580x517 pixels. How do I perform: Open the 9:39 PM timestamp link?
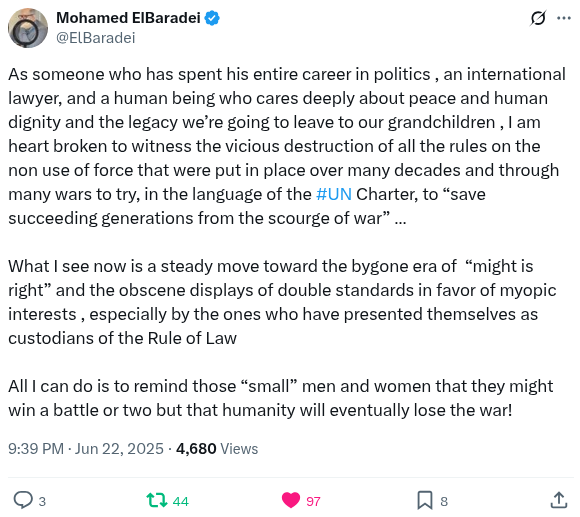click(x=36, y=449)
